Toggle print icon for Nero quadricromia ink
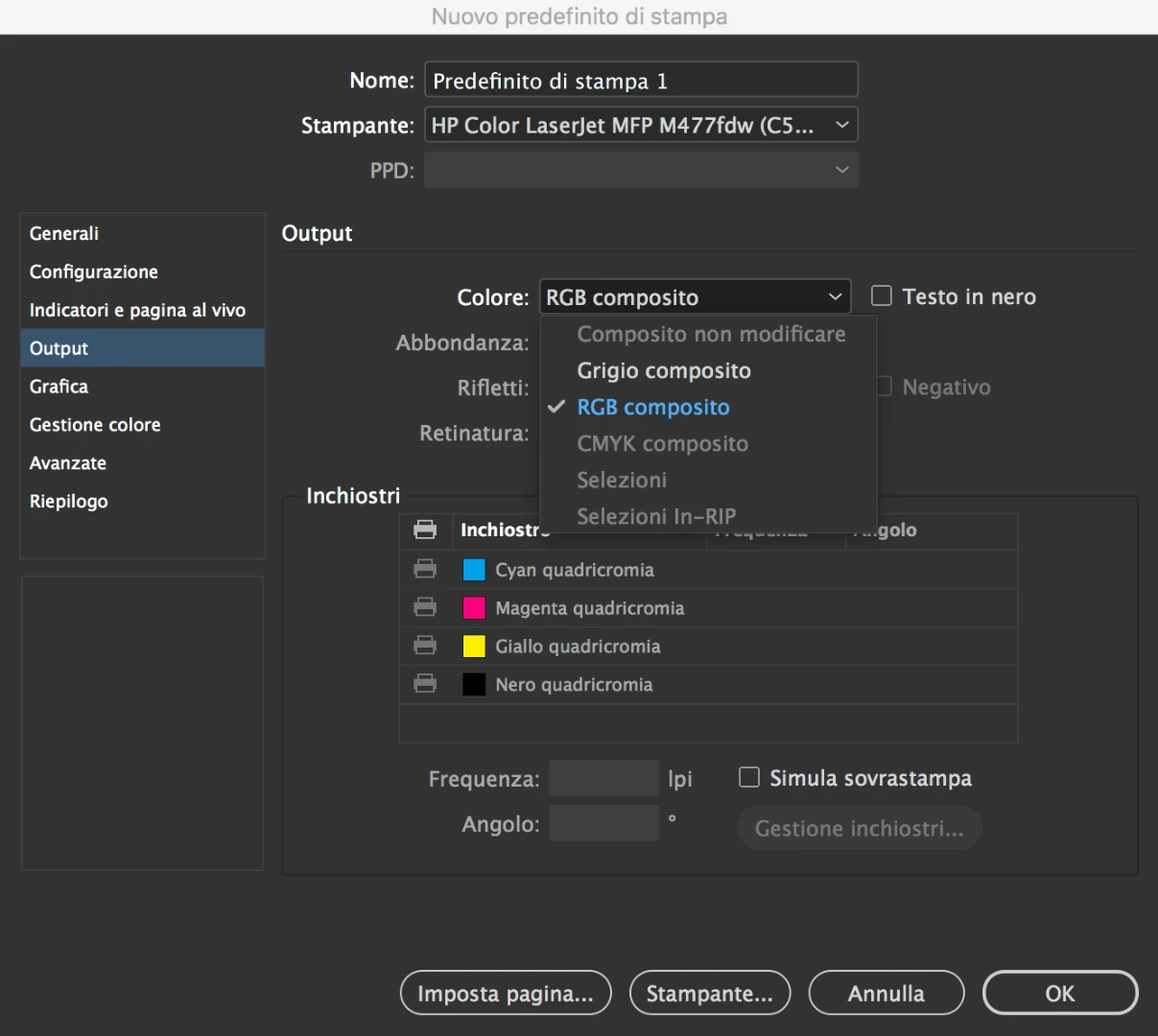This screenshot has height=1036, width=1158. [x=425, y=684]
